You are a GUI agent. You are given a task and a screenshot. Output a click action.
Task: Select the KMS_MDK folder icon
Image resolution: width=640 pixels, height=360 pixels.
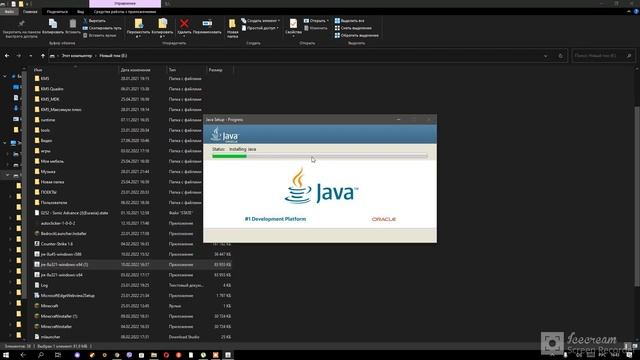tap(37, 99)
